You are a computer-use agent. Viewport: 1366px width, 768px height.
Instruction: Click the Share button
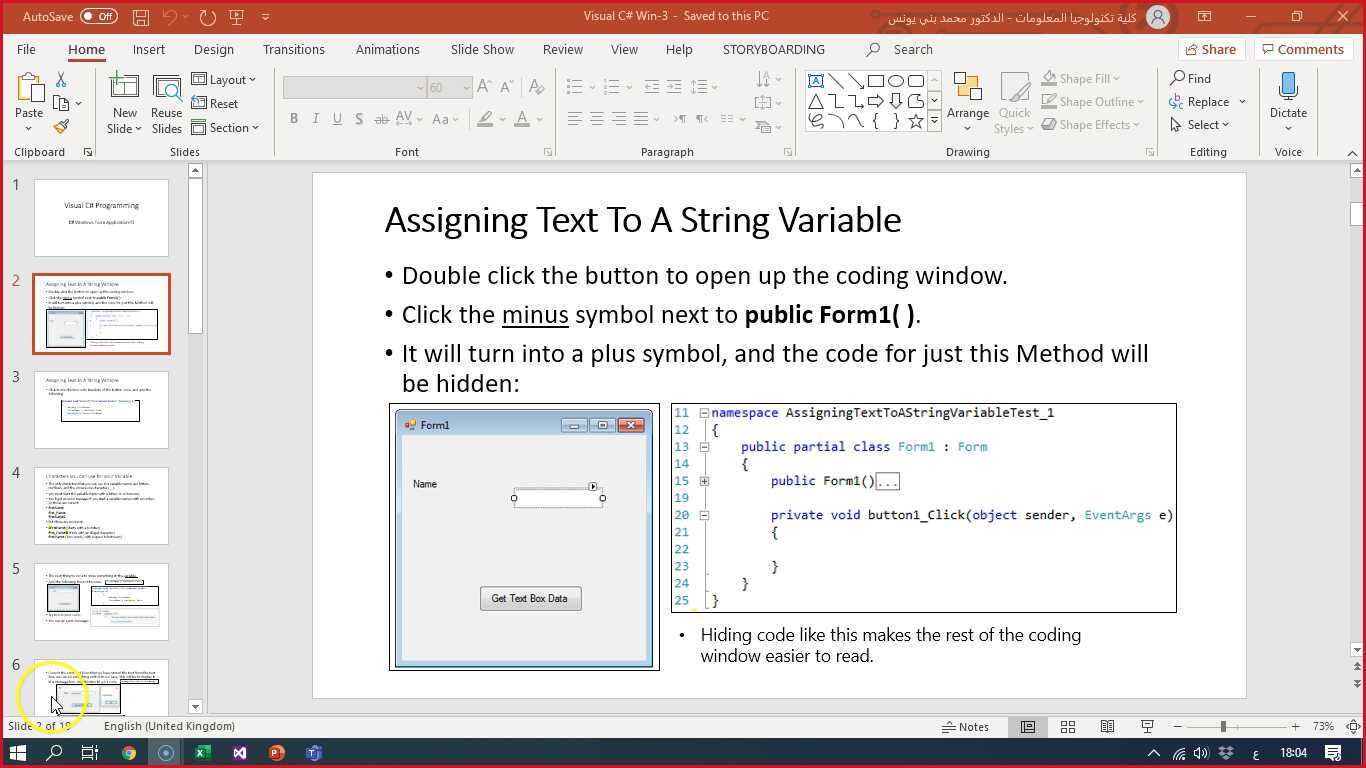point(1209,49)
